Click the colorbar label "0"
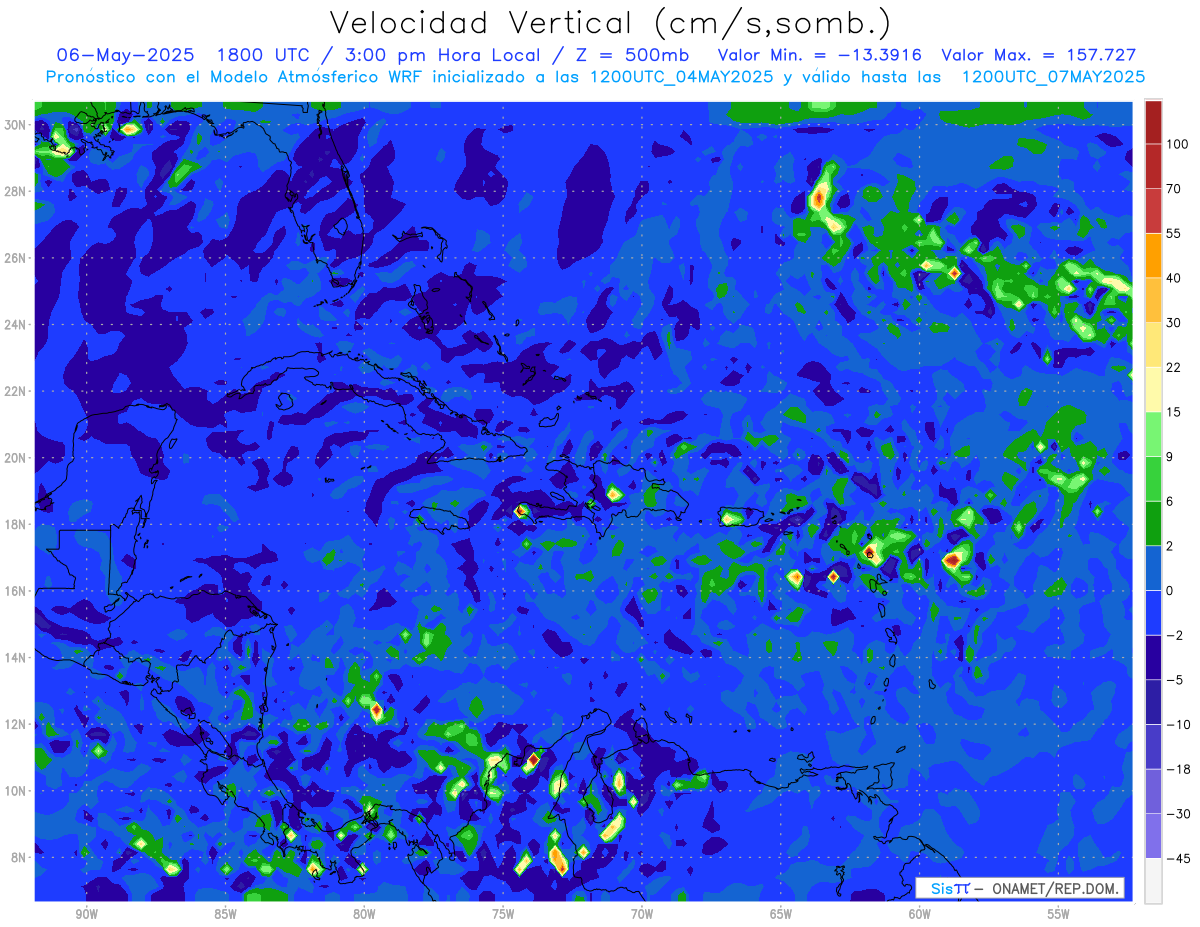This screenshot has height=927, width=1200. 1170,591
